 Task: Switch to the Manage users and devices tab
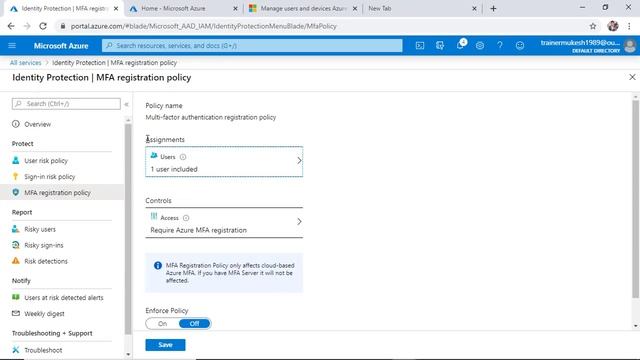[303, 8]
